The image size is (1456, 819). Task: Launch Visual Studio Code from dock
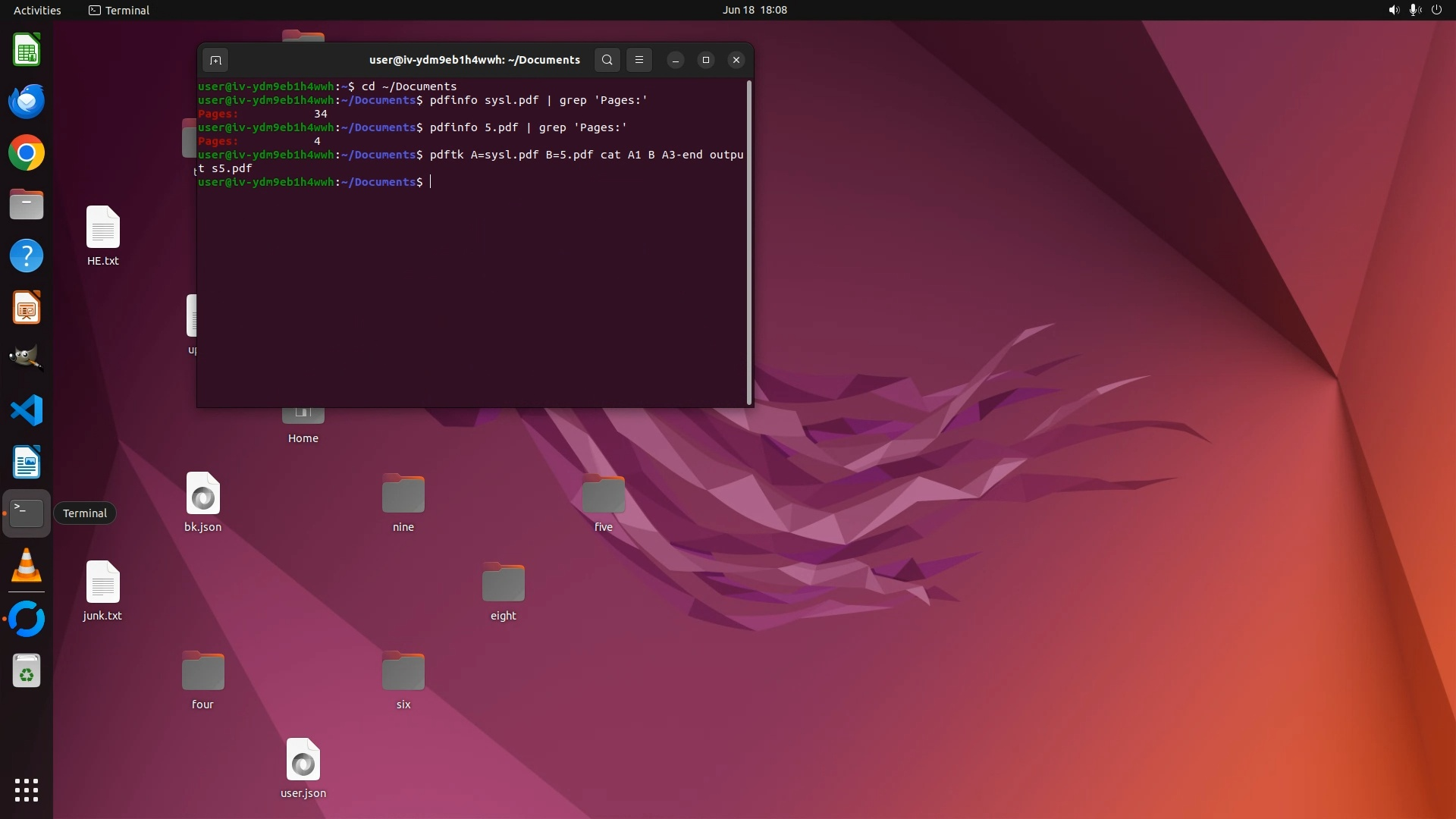(x=27, y=411)
